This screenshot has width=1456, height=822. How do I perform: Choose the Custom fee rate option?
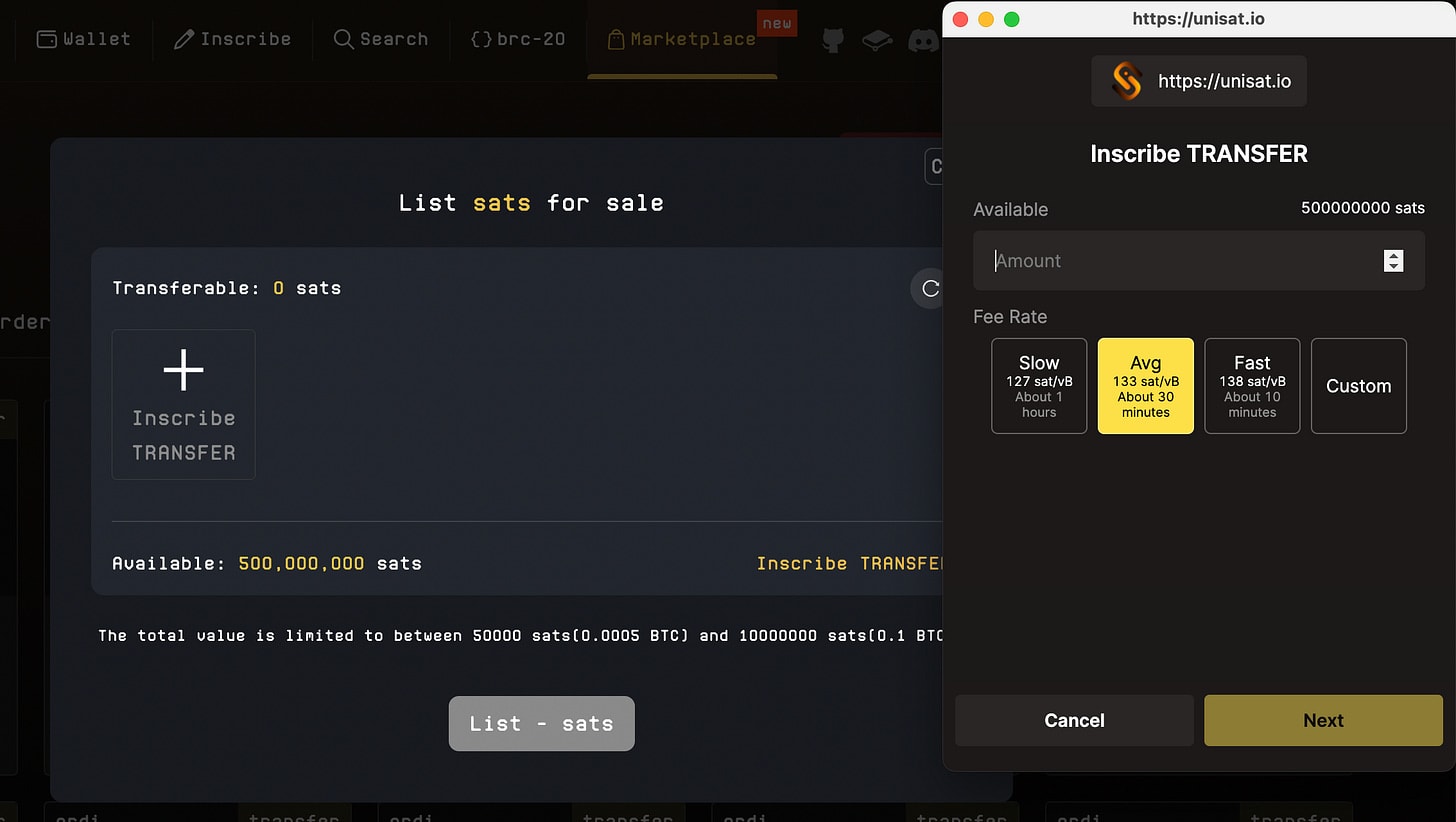[1358, 386]
